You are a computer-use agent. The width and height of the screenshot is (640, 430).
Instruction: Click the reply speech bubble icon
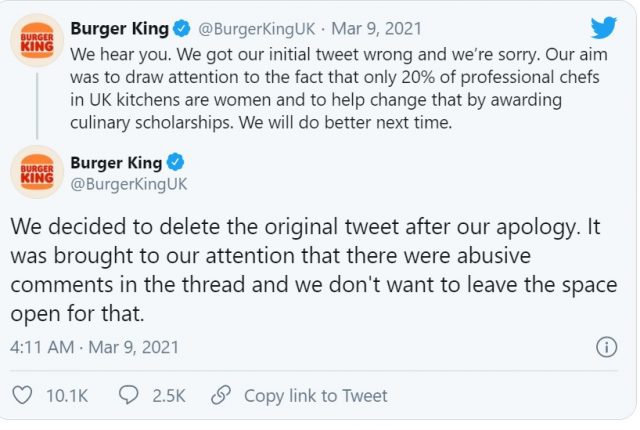click(x=128, y=396)
